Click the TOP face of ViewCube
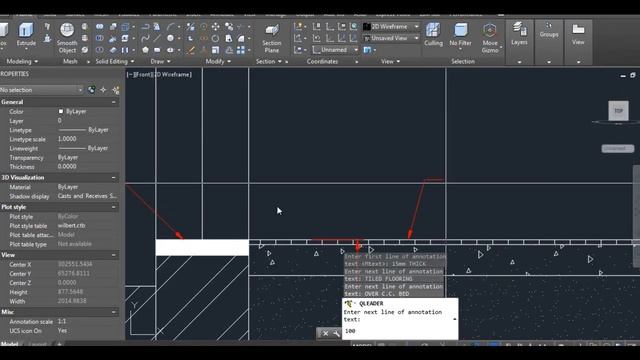 pyautogui.click(x=618, y=111)
